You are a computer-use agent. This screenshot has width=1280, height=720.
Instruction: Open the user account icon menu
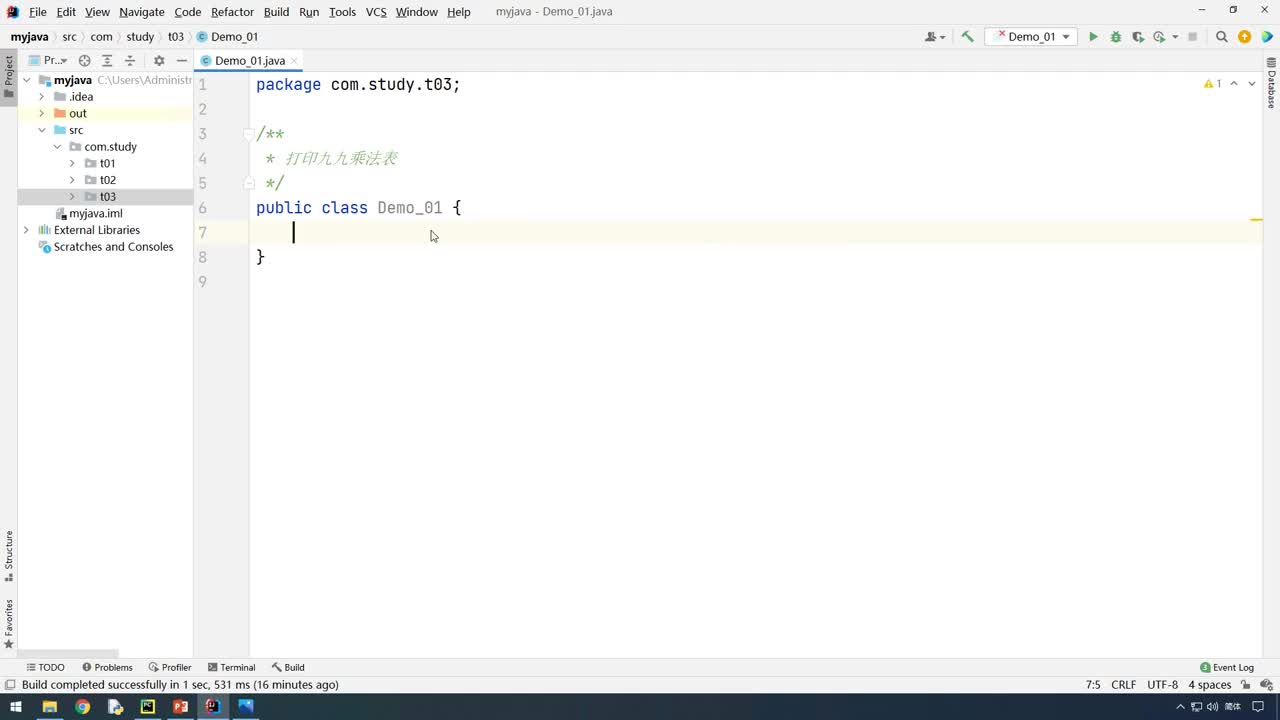pyautogui.click(x=934, y=37)
